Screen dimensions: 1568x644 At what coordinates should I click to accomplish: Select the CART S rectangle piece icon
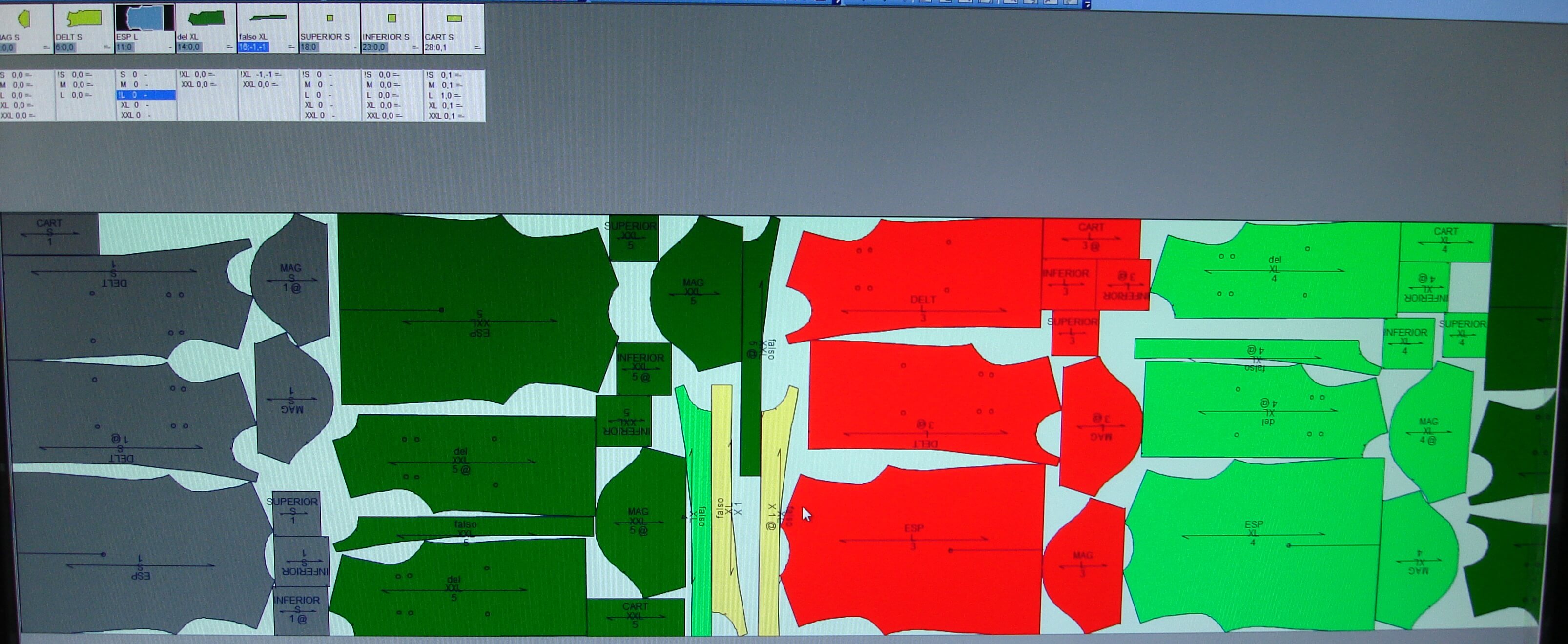pos(454,18)
